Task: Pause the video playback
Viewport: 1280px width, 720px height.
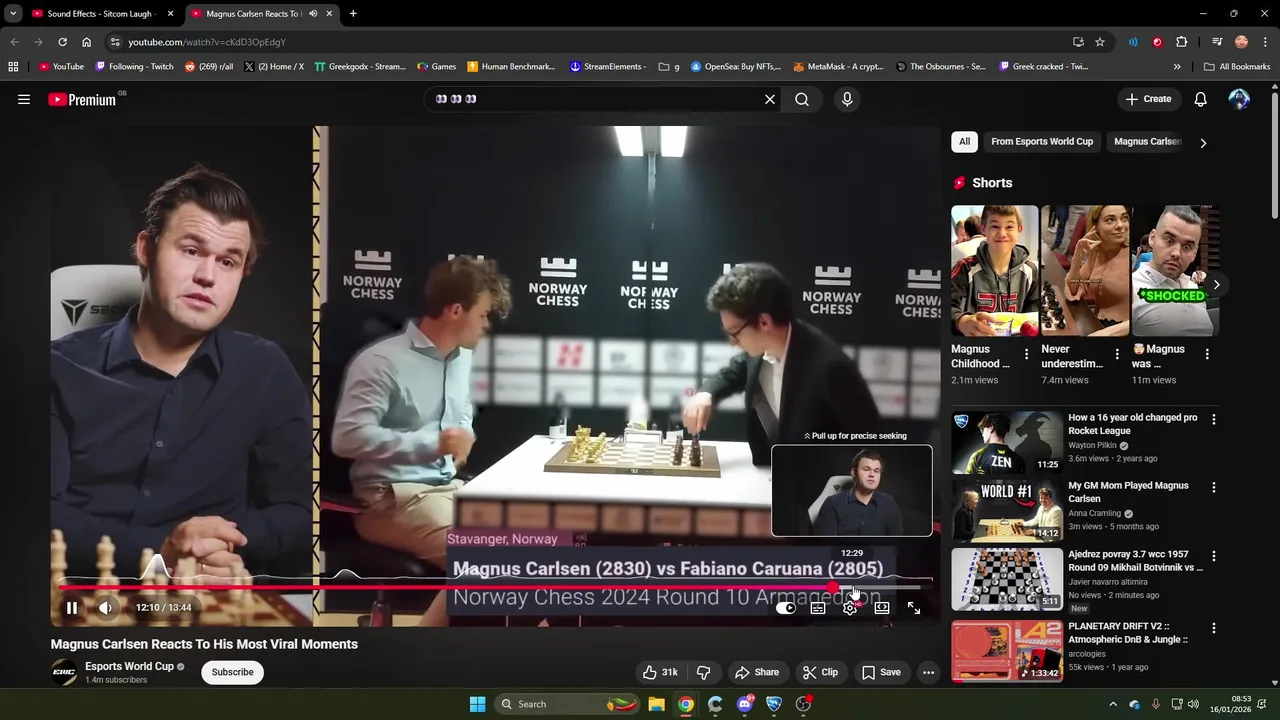Action: point(72,607)
